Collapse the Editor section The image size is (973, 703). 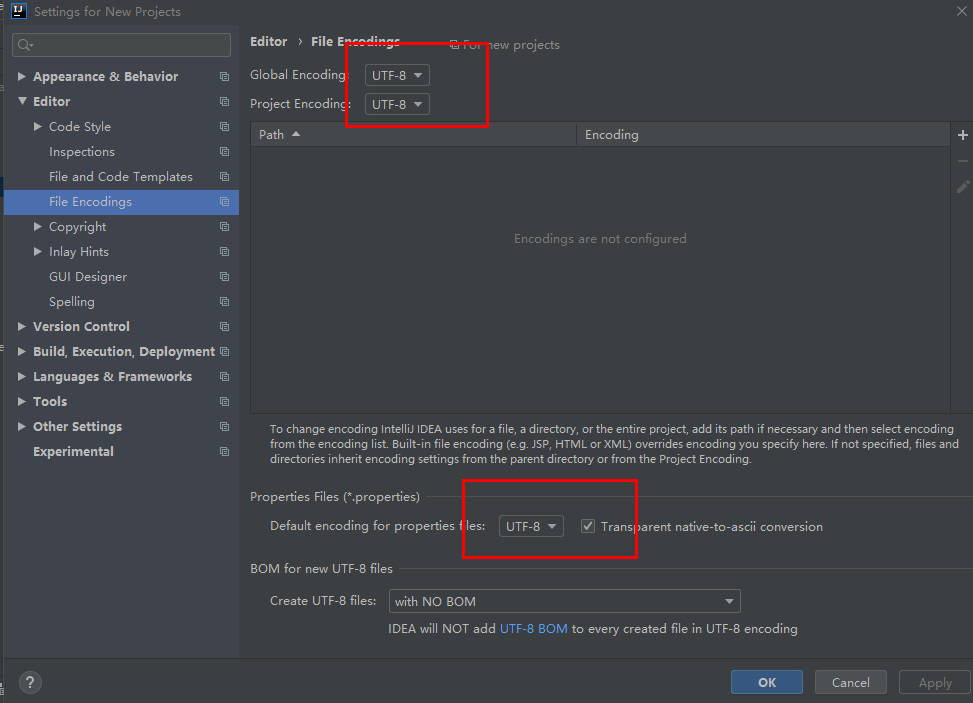point(22,101)
